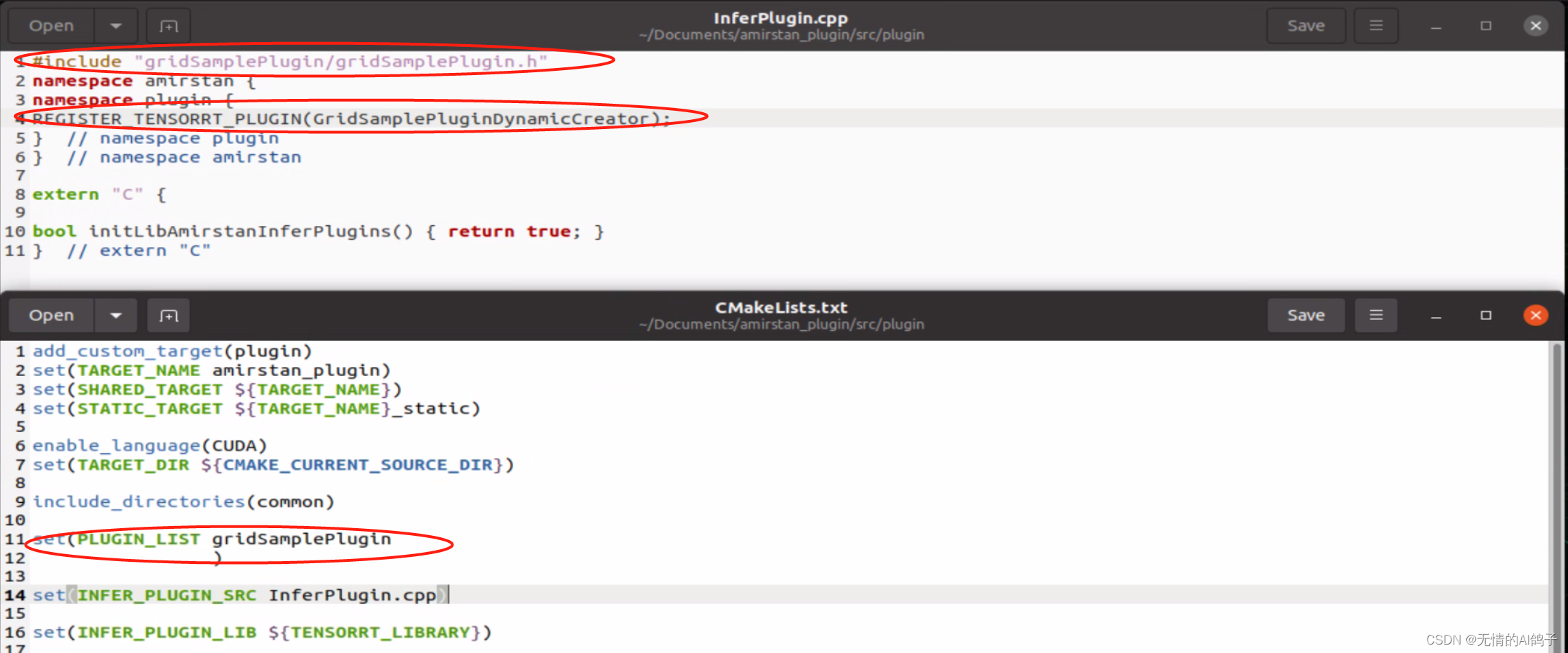This screenshot has height=653, width=1568.
Task: Click 'namespace plugin {' on line 3
Action: click(133, 100)
